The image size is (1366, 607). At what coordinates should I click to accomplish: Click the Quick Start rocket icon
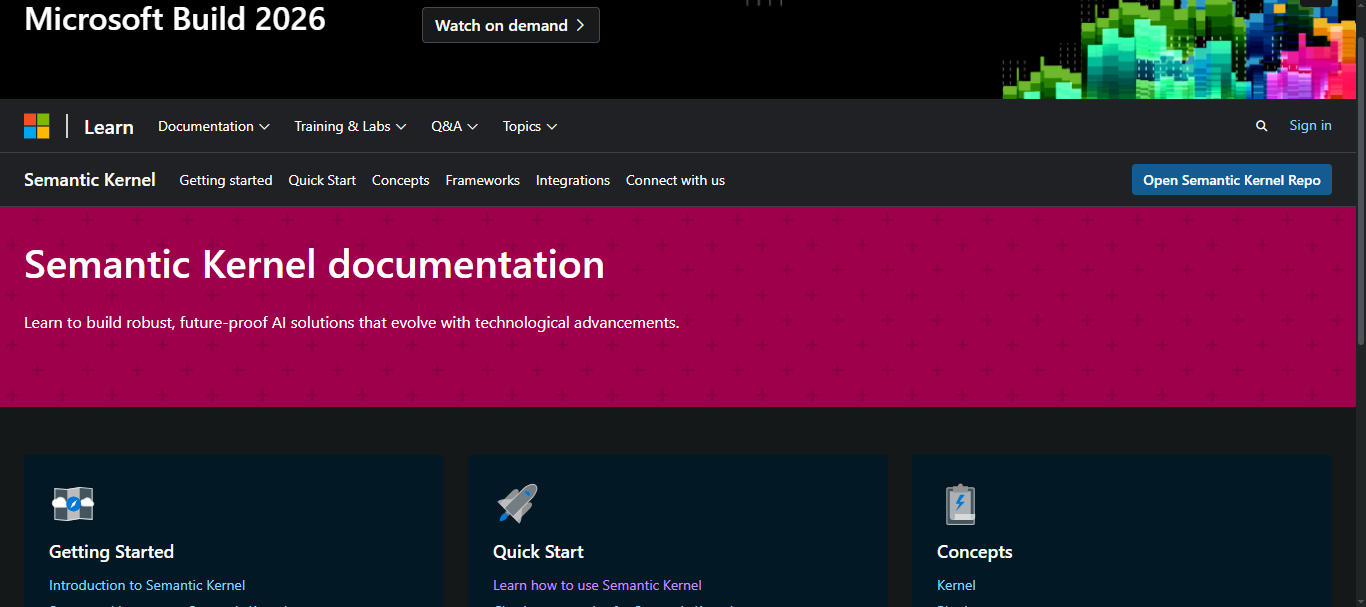tap(517, 504)
